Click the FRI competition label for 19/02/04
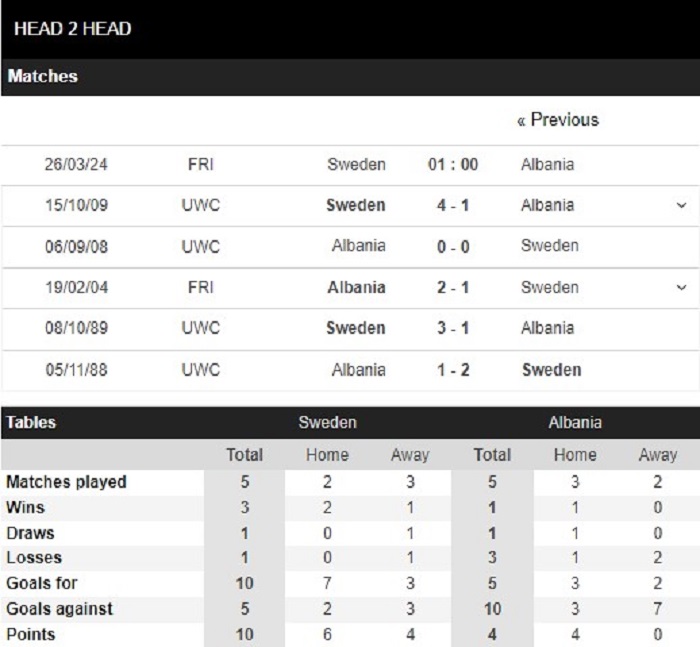This screenshot has width=700, height=647. point(200,288)
